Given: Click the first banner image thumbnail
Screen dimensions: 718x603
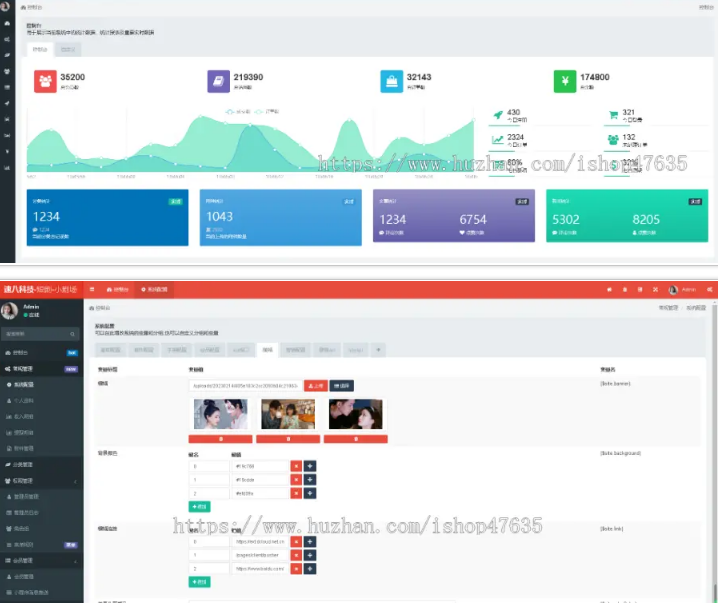Looking at the screenshot, I should click(218, 414).
